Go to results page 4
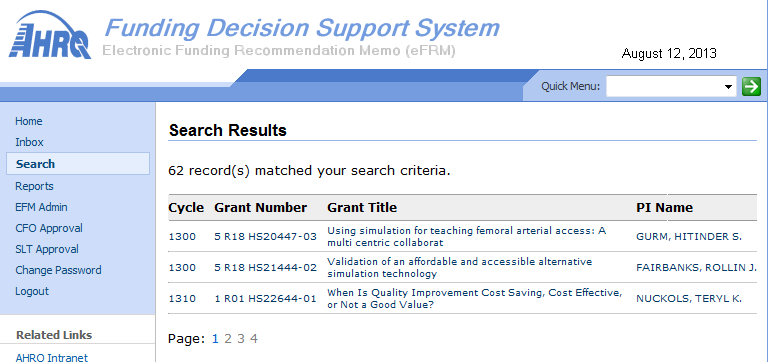 tap(254, 338)
